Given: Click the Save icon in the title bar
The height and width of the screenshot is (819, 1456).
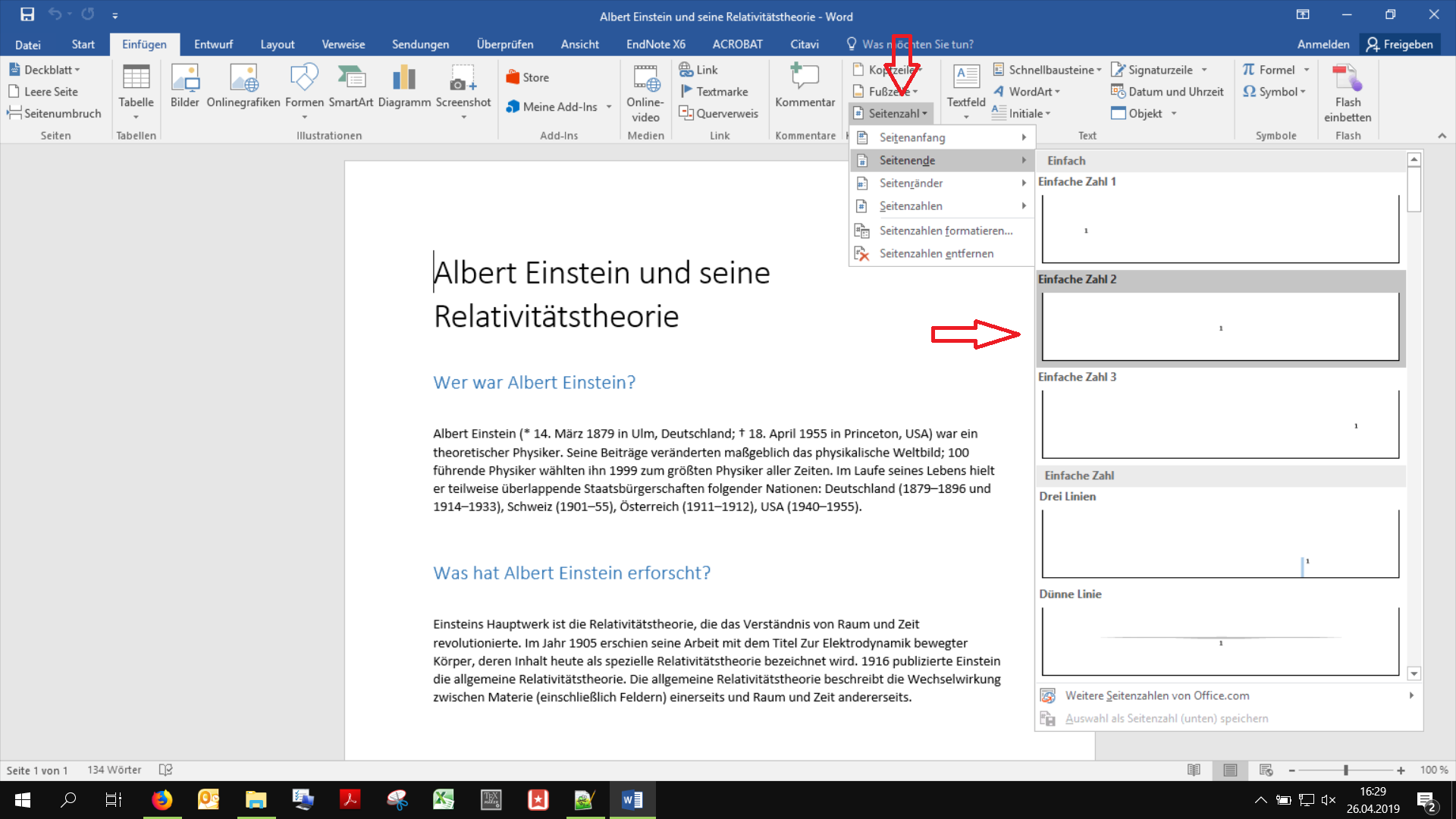Looking at the screenshot, I should (x=27, y=14).
